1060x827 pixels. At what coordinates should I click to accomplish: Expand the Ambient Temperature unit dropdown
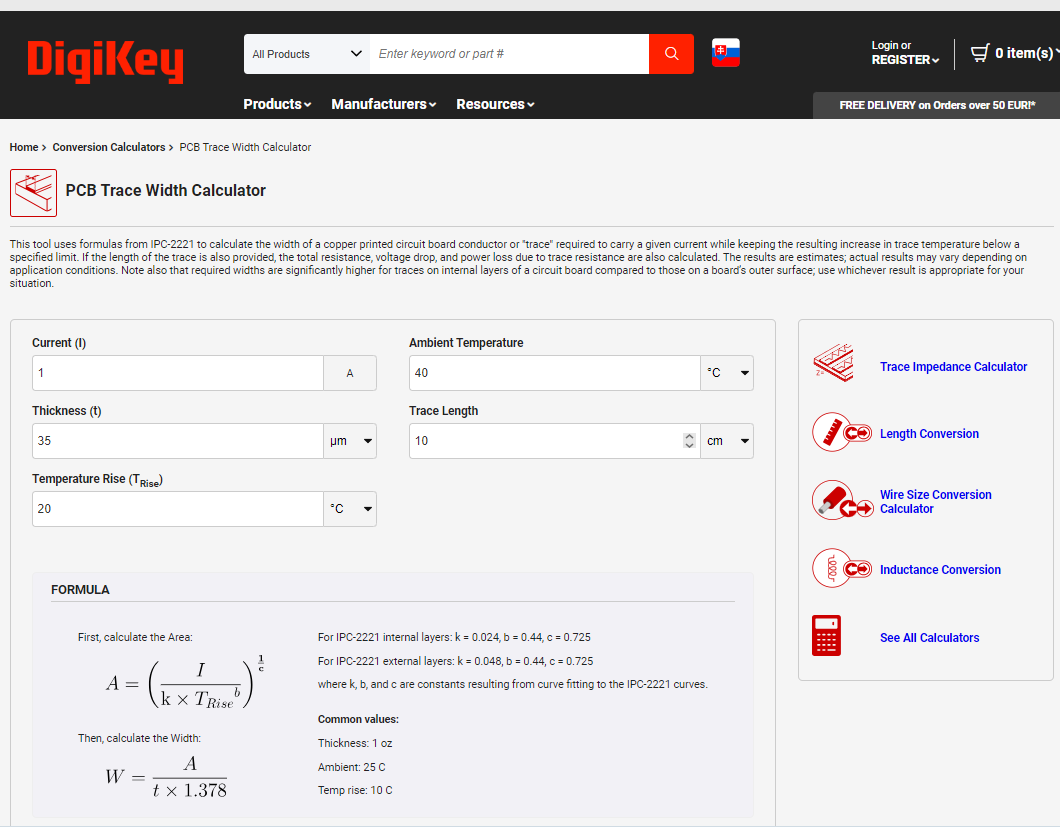click(x=727, y=373)
